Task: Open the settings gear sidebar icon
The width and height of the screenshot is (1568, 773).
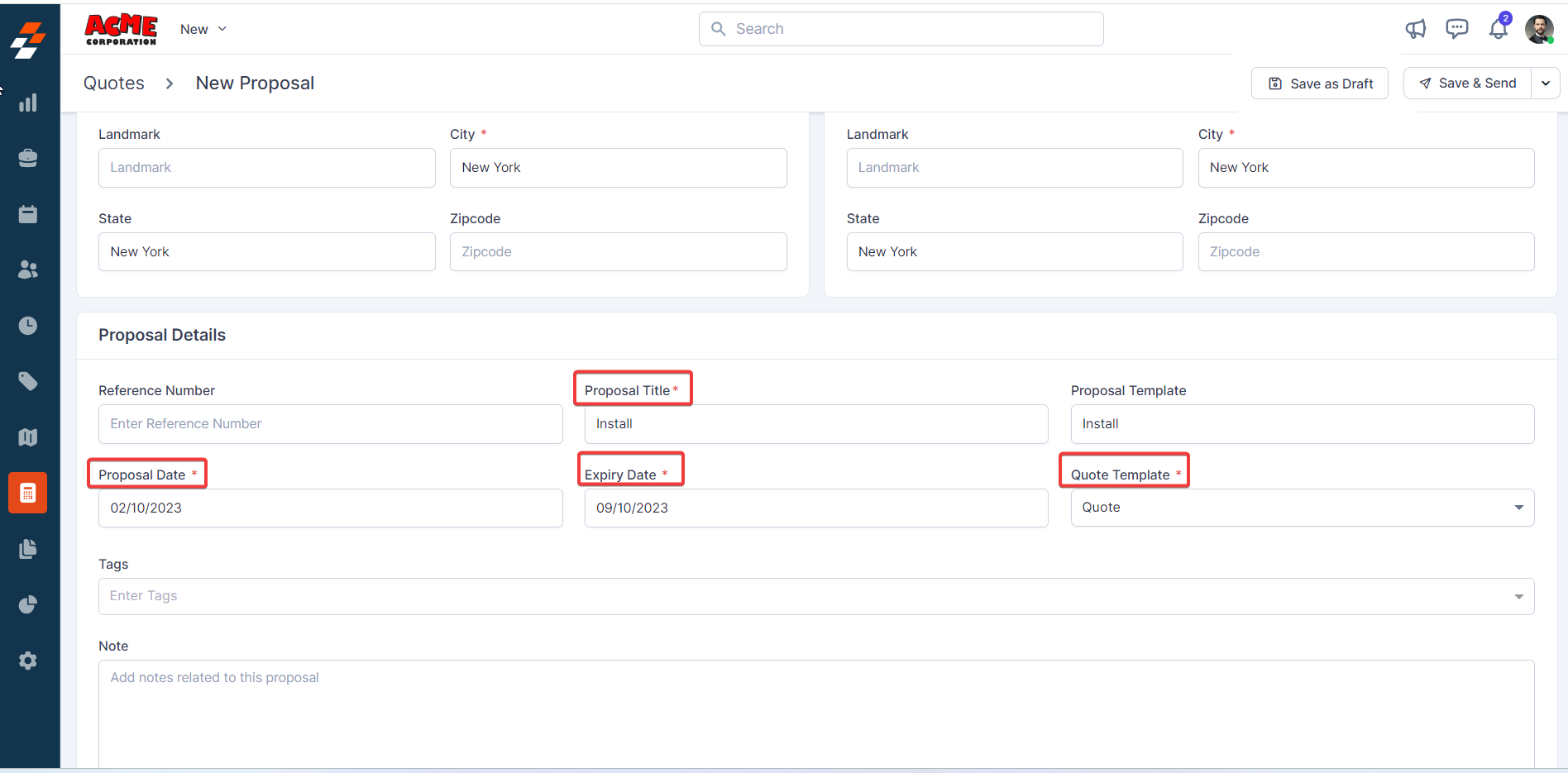Action: pyautogui.click(x=28, y=661)
